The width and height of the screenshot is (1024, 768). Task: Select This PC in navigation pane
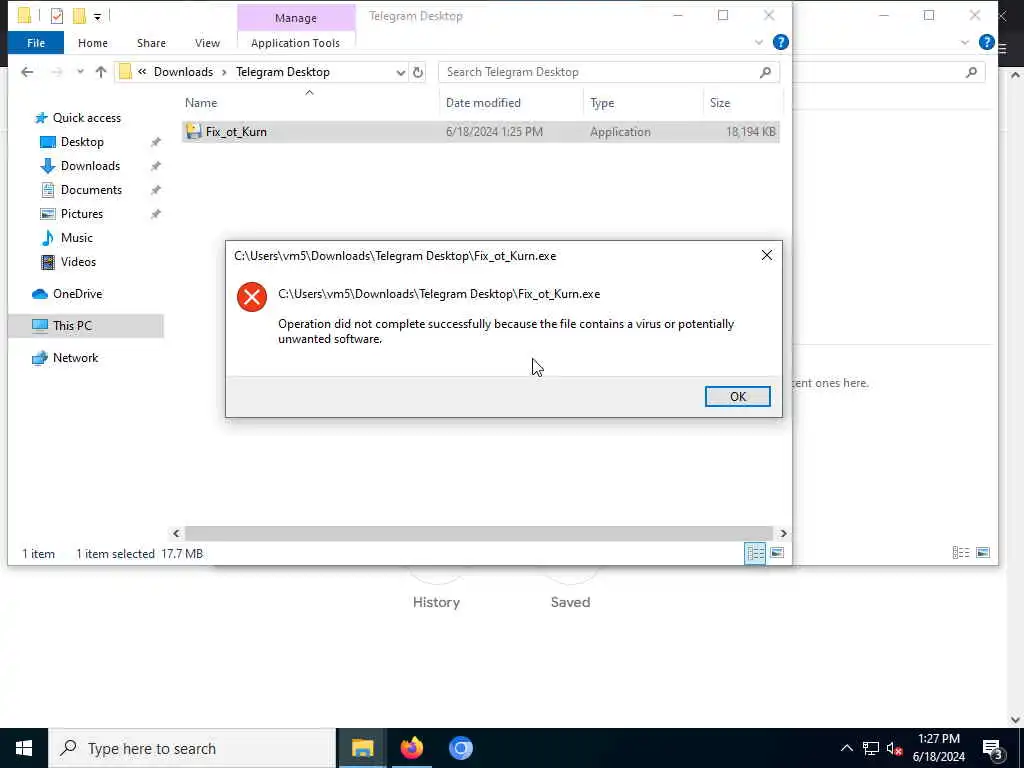point(86,325)
